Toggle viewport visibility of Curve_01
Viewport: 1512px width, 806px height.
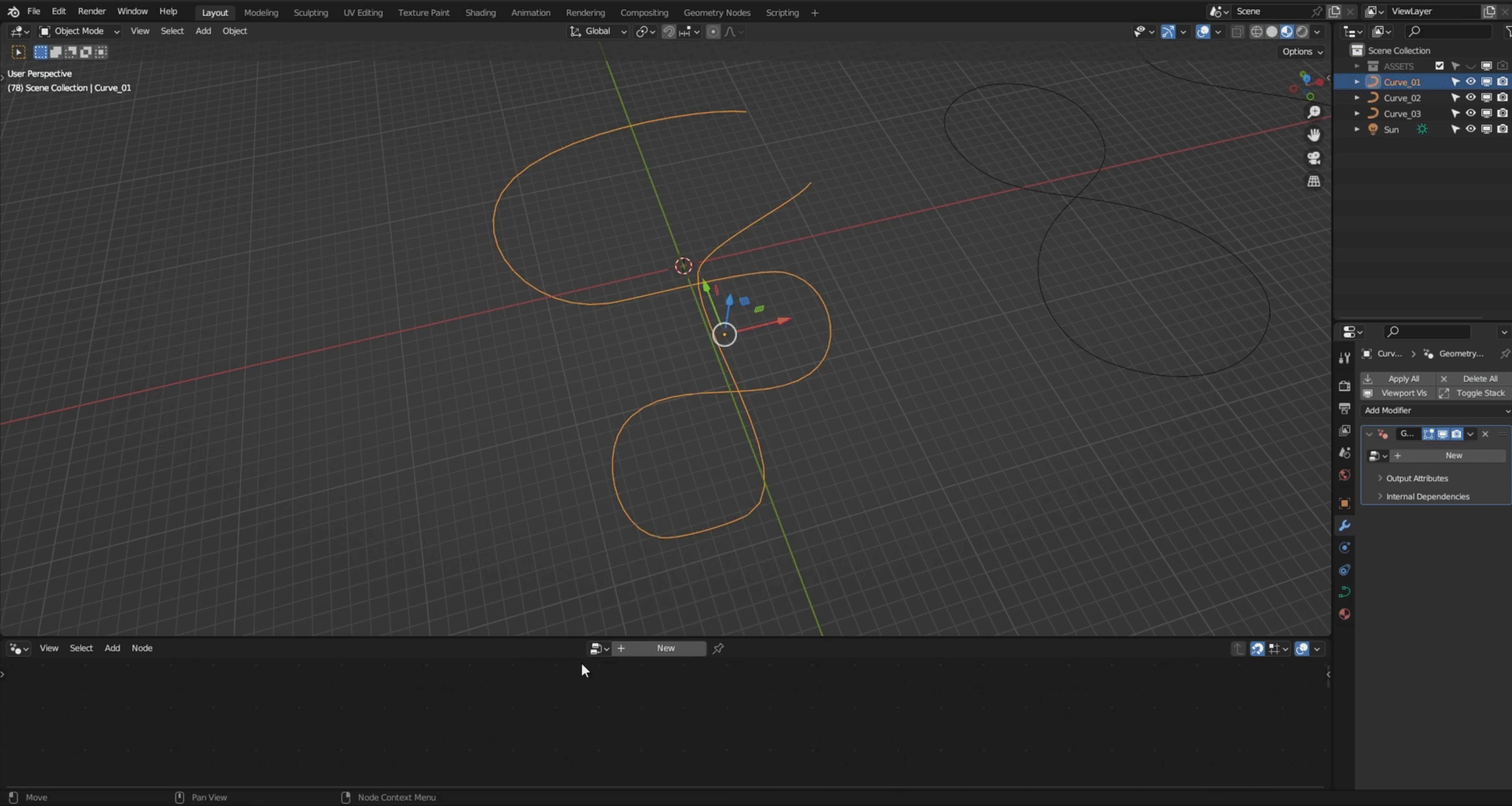click(x=1470, y=82)
